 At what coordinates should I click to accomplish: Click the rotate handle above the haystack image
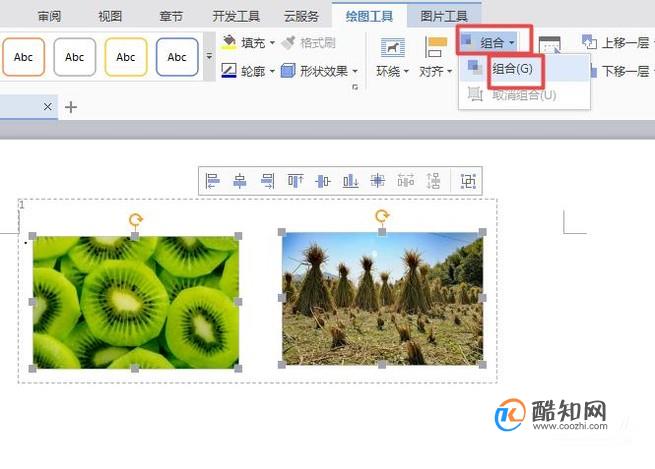click(382, 215)
